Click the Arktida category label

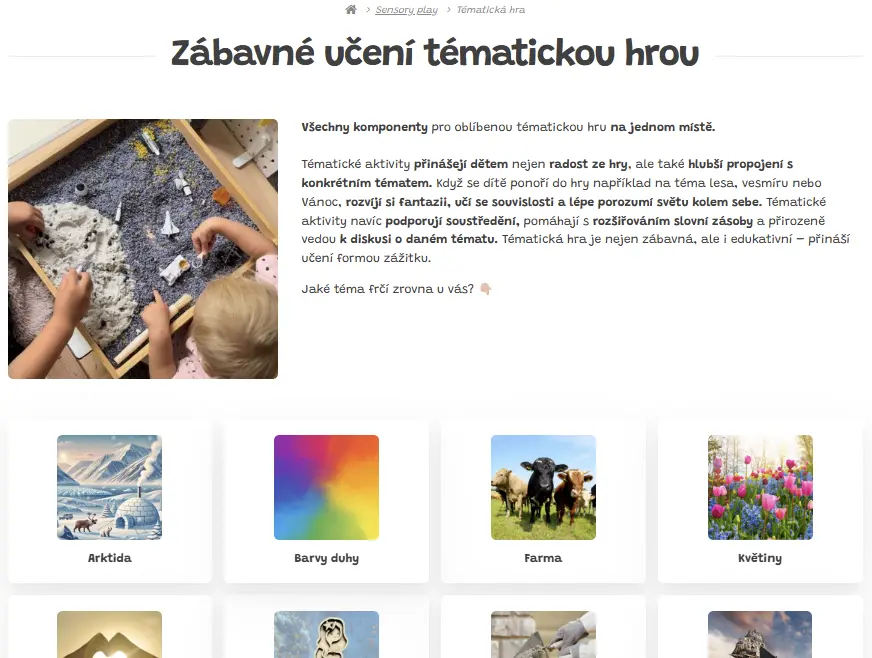click(x=110, y=558)
